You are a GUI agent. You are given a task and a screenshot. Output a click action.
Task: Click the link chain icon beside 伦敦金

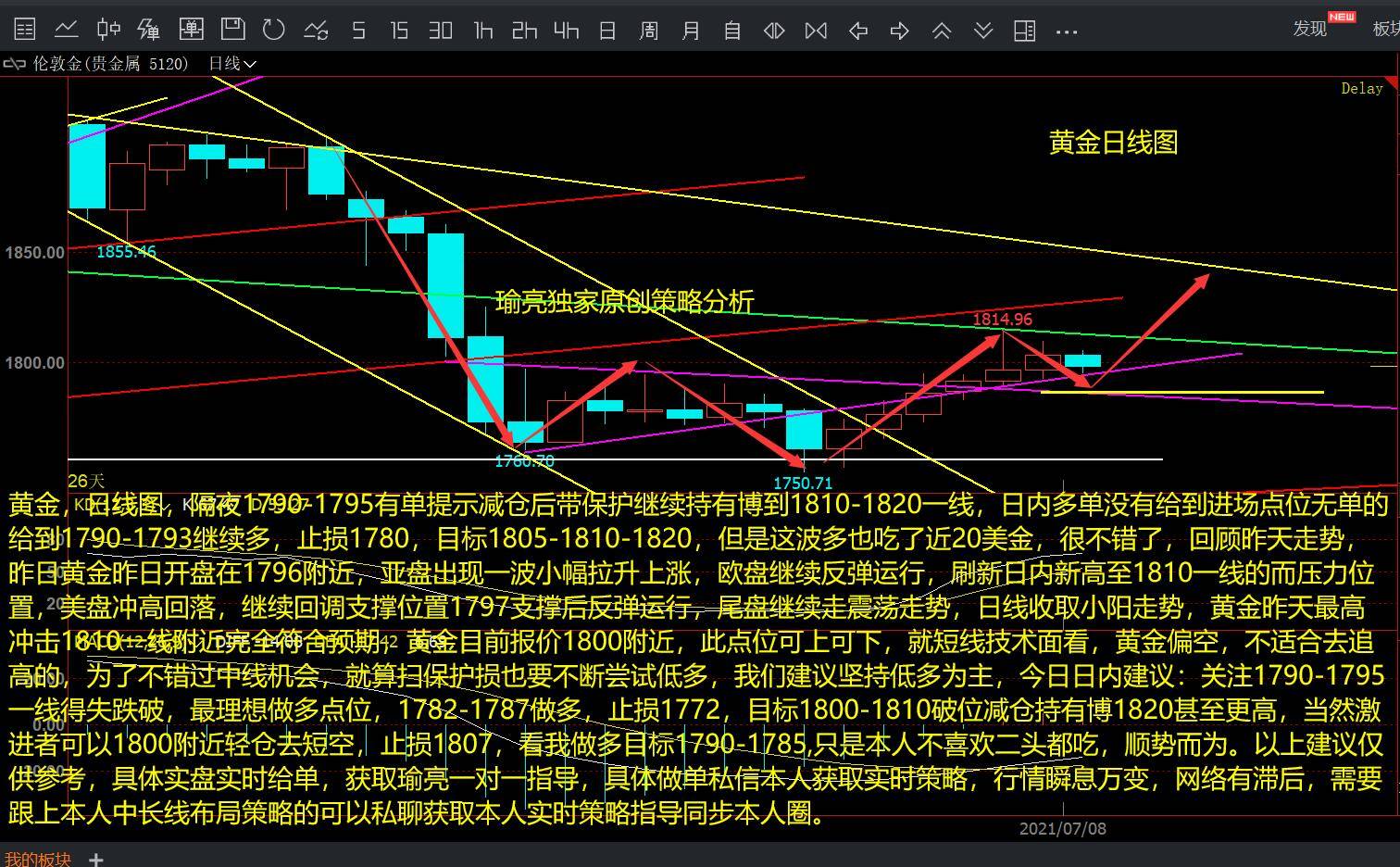pyautogui.click(x=15, y=64)
